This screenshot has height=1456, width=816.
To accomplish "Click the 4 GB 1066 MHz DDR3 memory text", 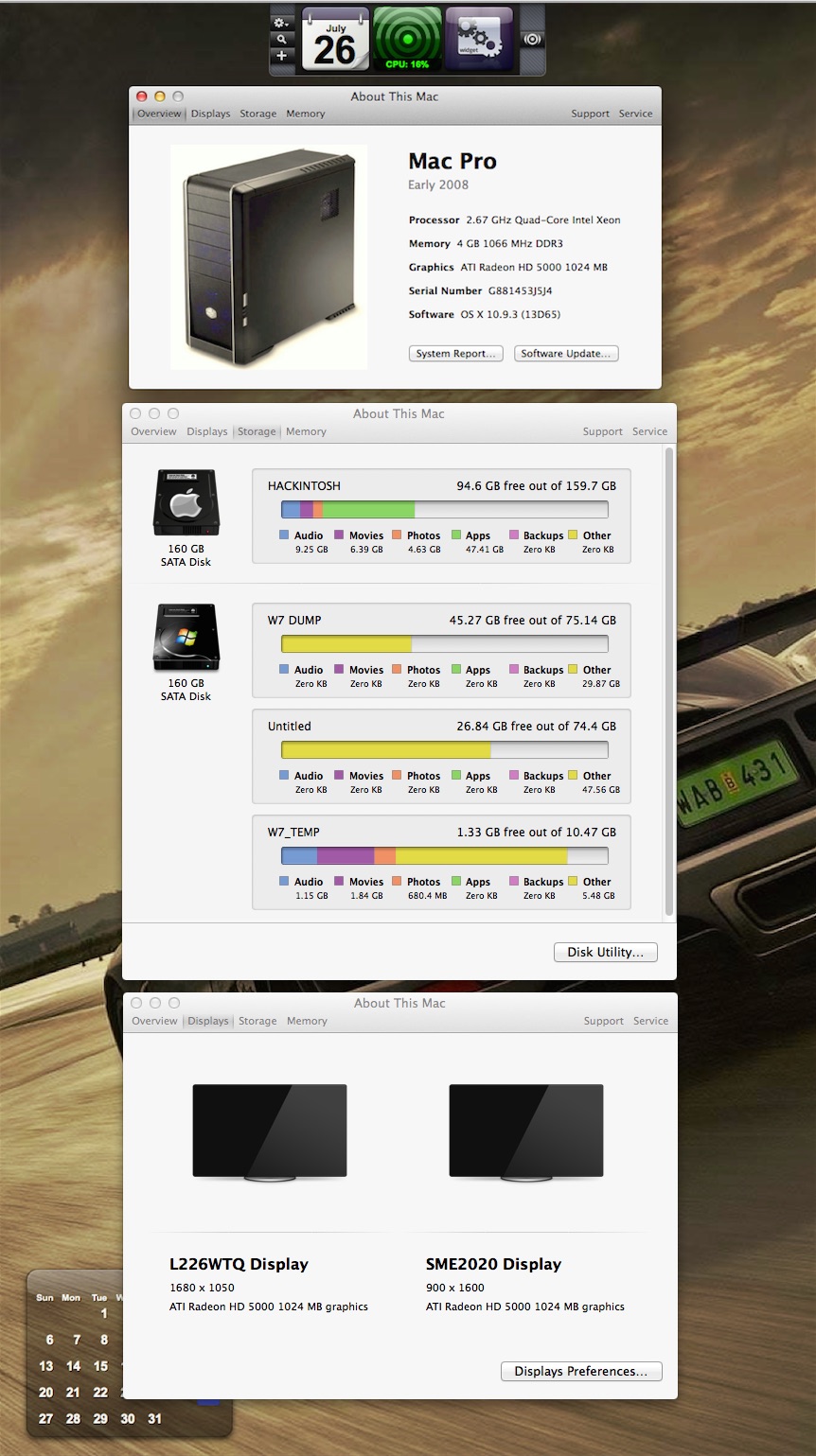I will point(510,243).
